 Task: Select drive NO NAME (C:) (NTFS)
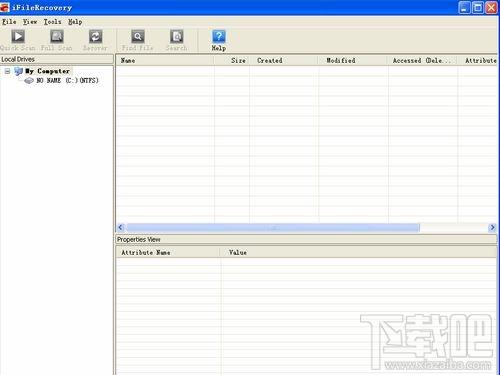point(67,80)
